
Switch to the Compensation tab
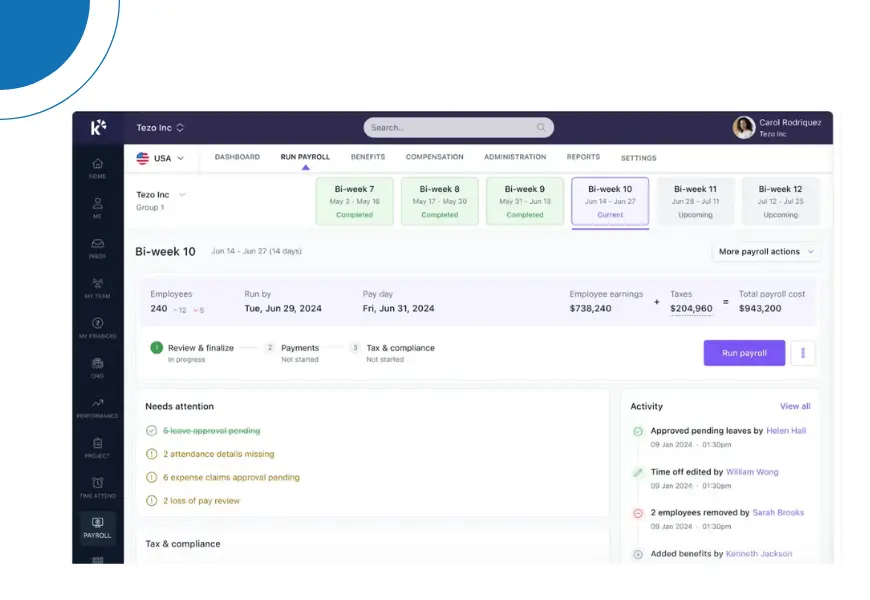pyautogui.click(x=434, y=157)
